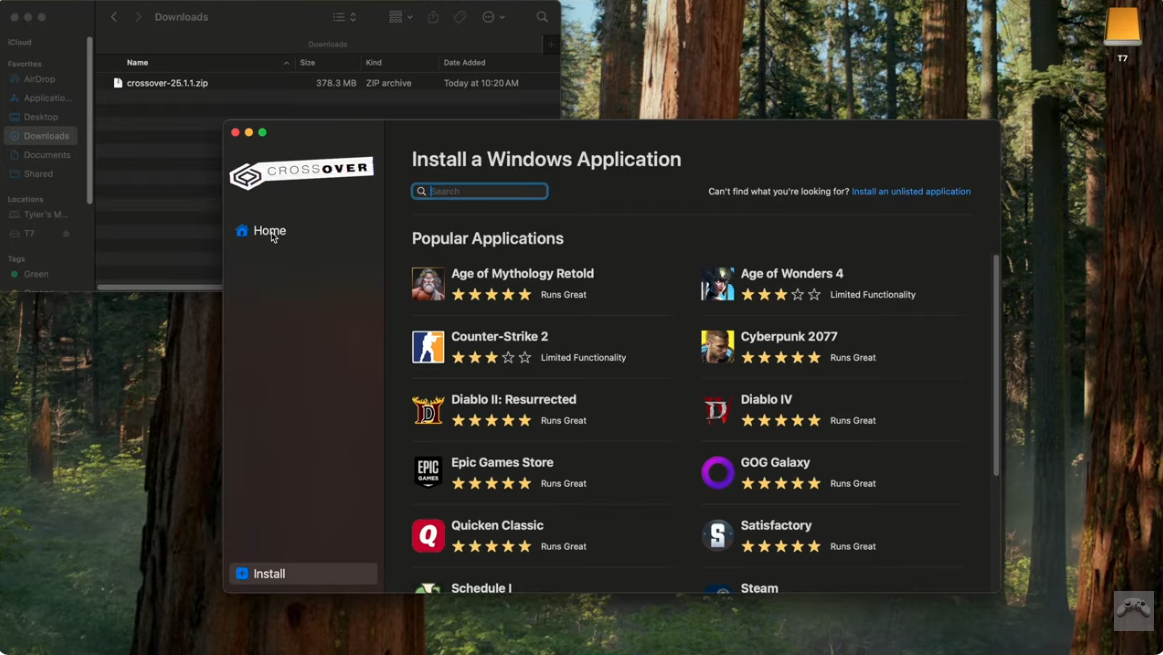Click the Install plus icon
The width and height of the screenshot is (1163, 655).
pyautogui.click(x=242, y=573)
